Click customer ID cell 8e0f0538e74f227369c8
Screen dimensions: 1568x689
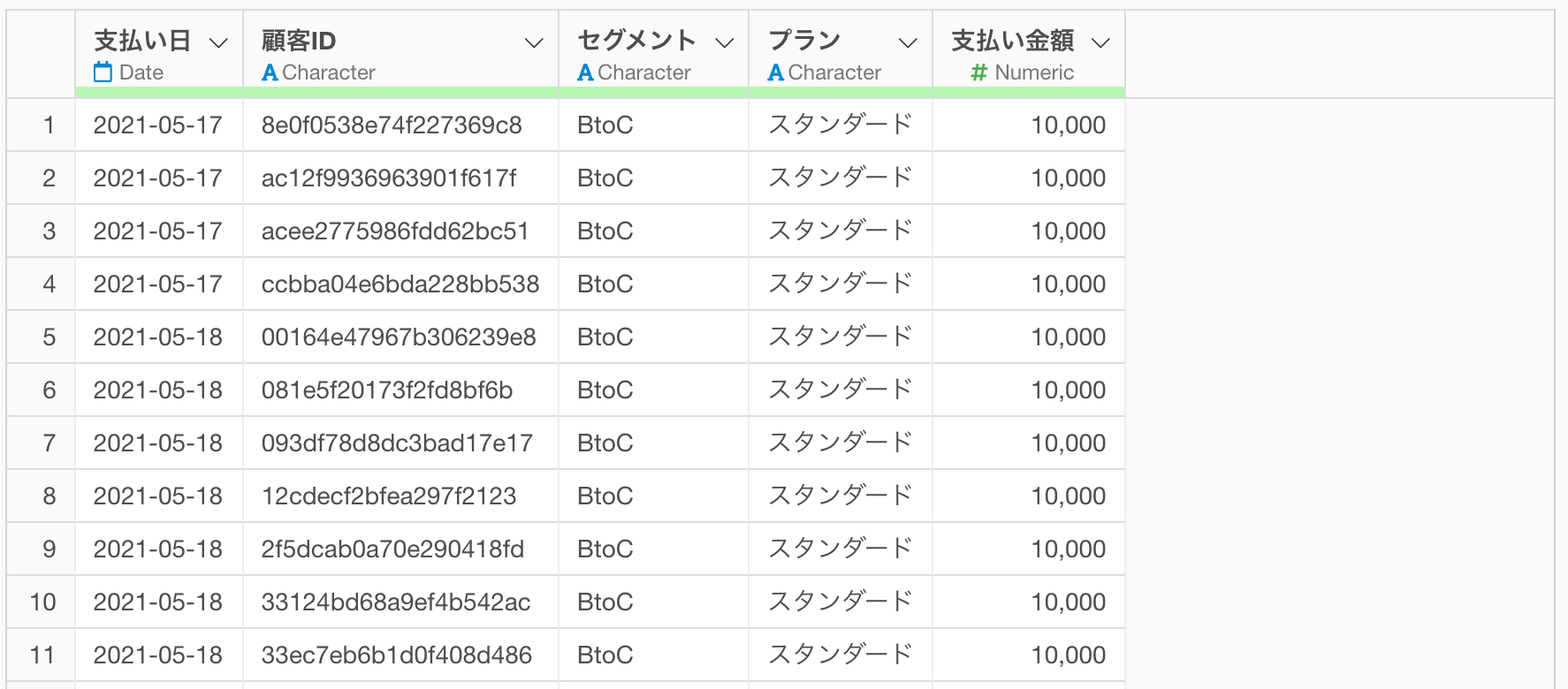(392, 125)
